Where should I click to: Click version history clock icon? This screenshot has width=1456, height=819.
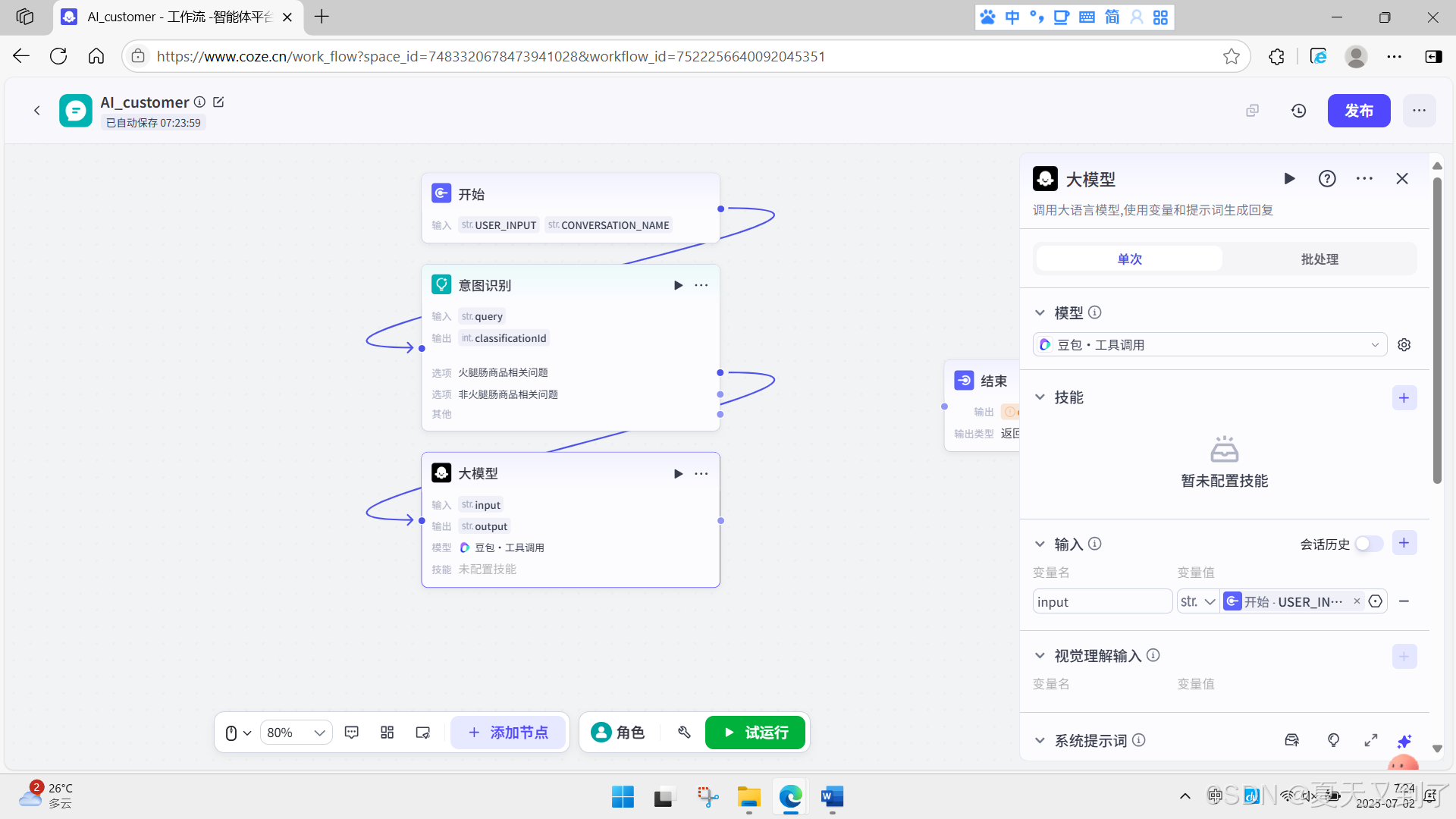(1299, 111)
